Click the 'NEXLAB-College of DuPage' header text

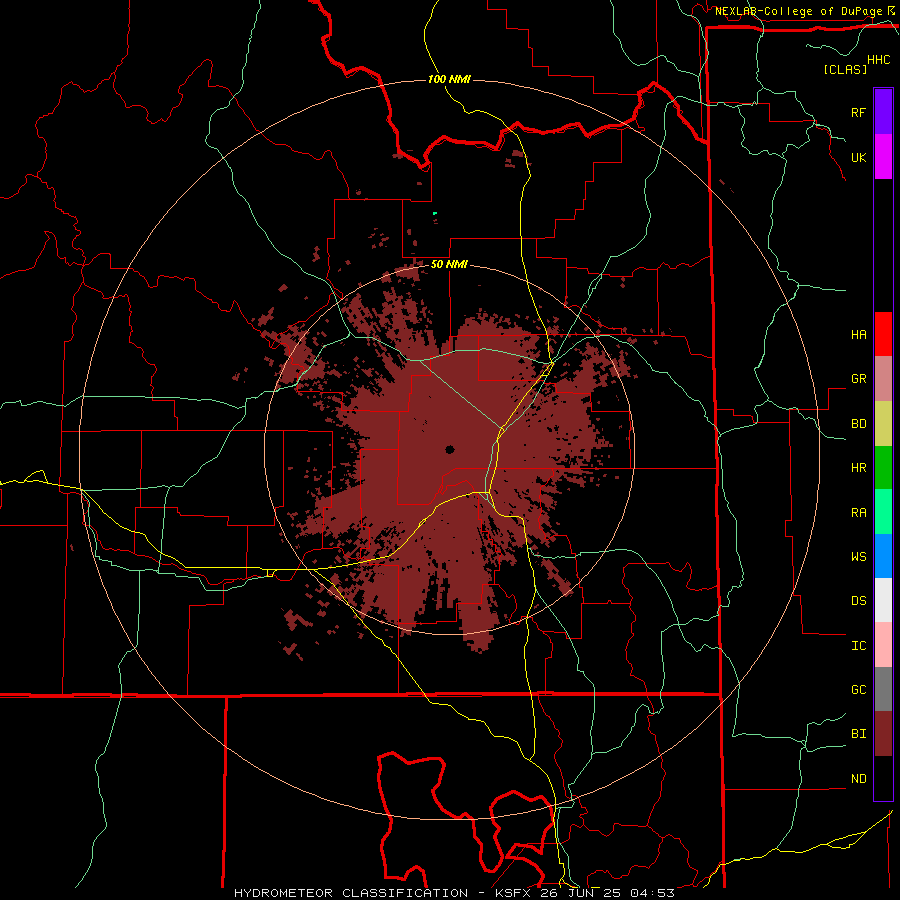tap(798, 11)
